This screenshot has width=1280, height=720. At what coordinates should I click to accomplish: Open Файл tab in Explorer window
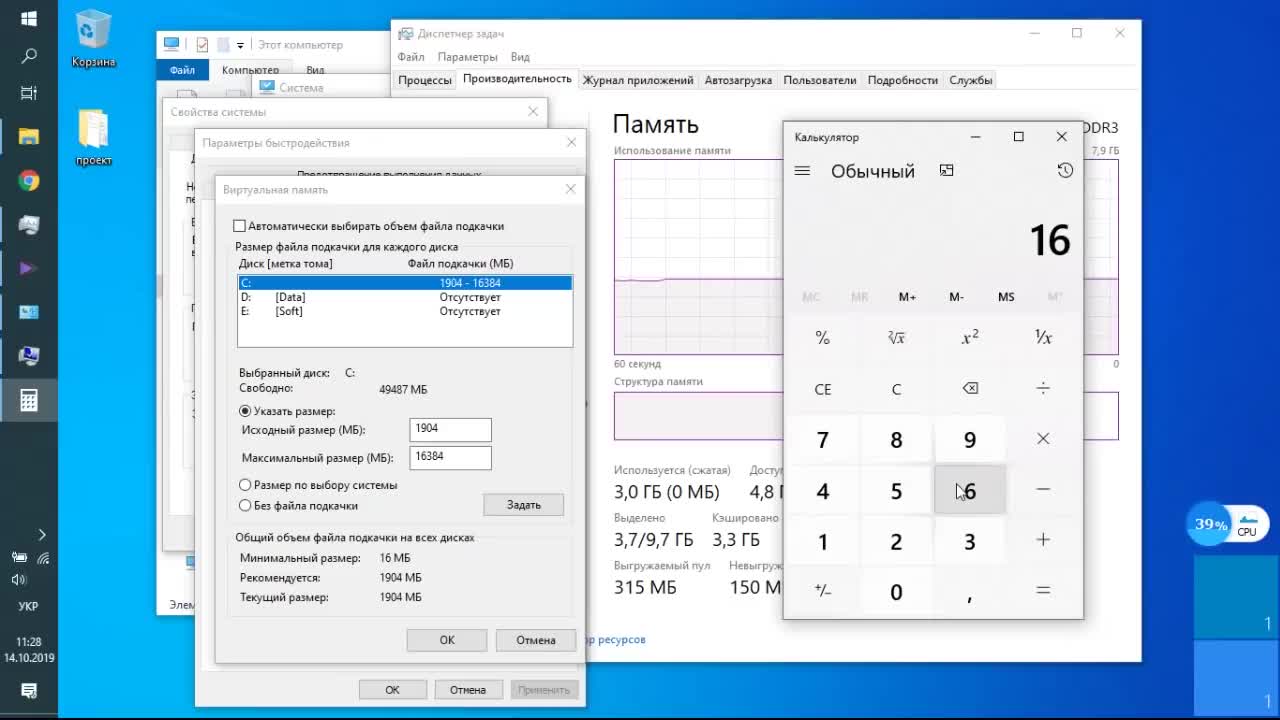(x=182, y=70)
